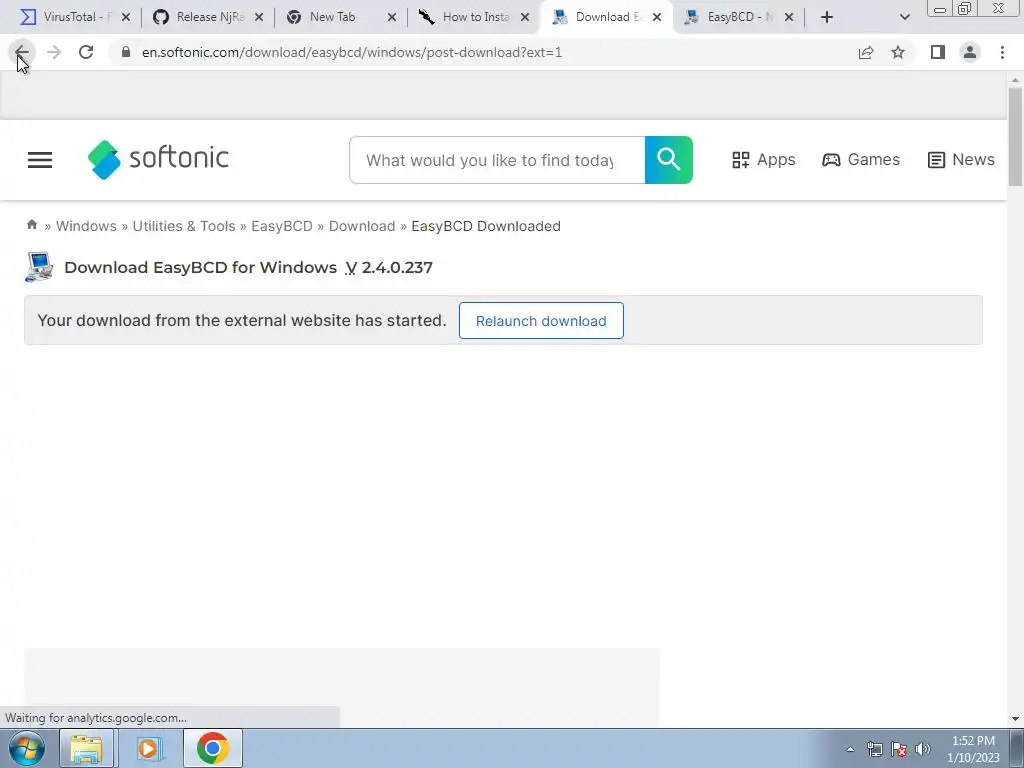Click the volume speaker tray icon
1024x768 pixels.
[923, 749]
